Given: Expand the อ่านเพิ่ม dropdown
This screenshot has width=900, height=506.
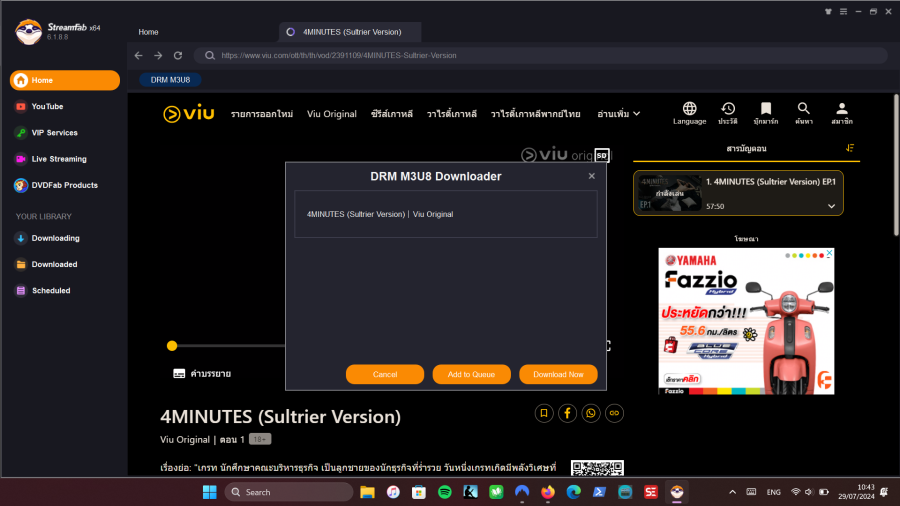Looking at the screenshot, I should [x=618, y=114].
